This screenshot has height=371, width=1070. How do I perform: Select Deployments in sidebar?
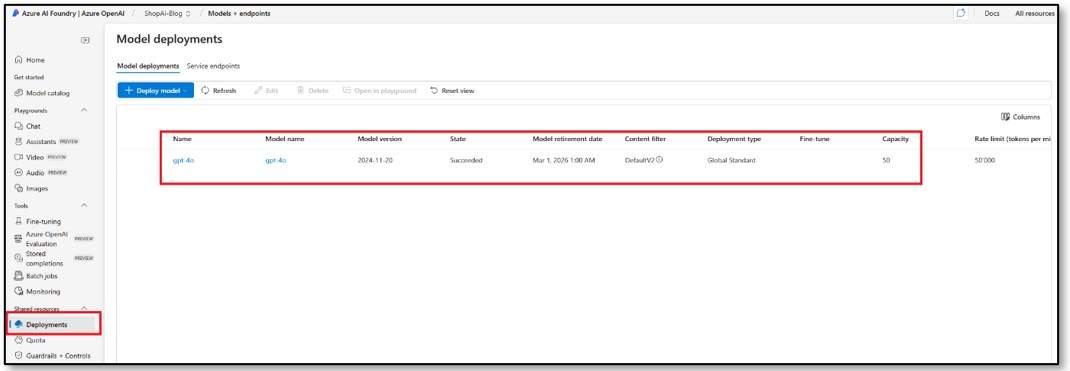(x=53, y=324)
